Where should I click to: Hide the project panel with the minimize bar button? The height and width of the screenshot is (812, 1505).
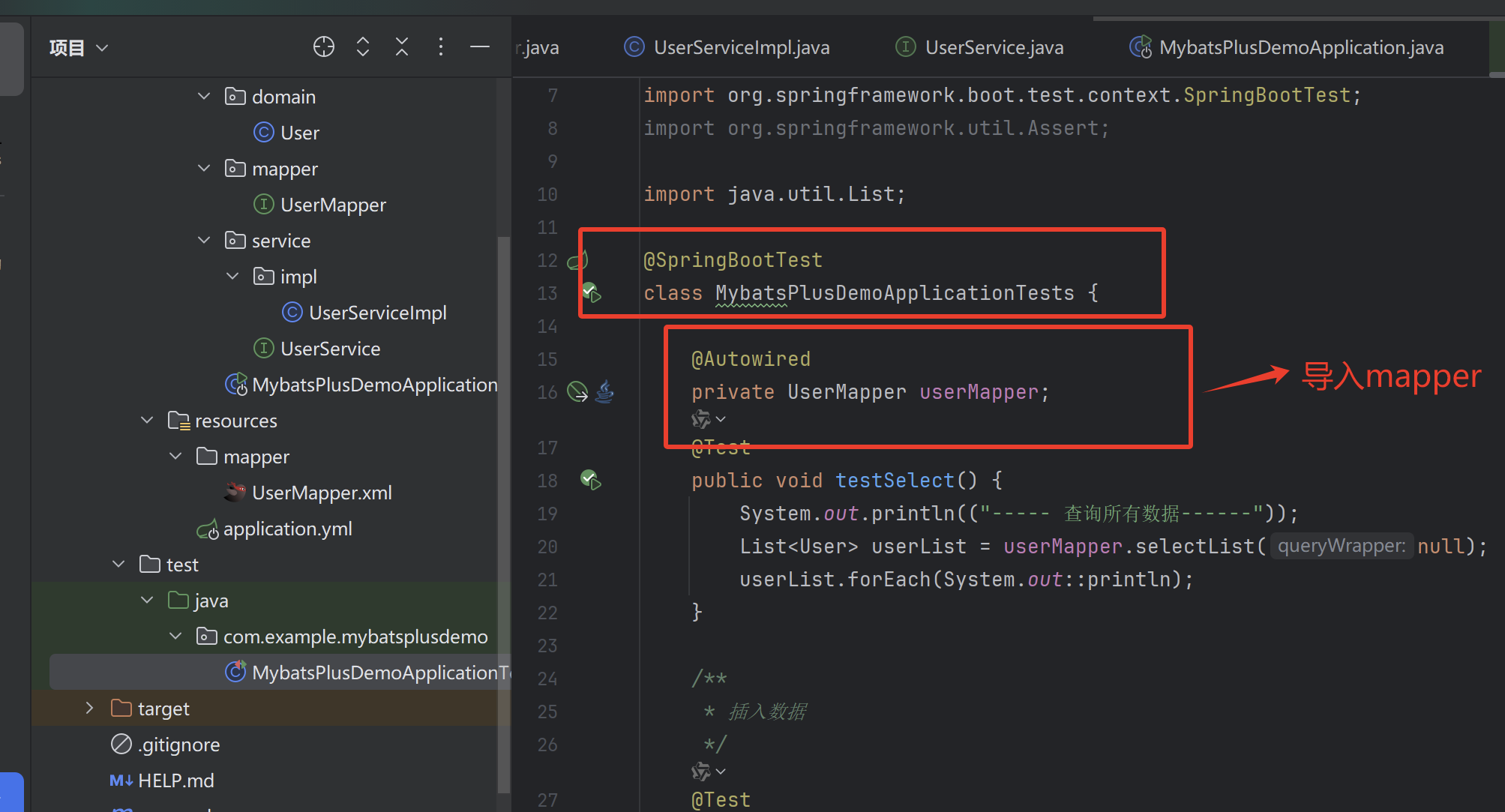(479, 46)
